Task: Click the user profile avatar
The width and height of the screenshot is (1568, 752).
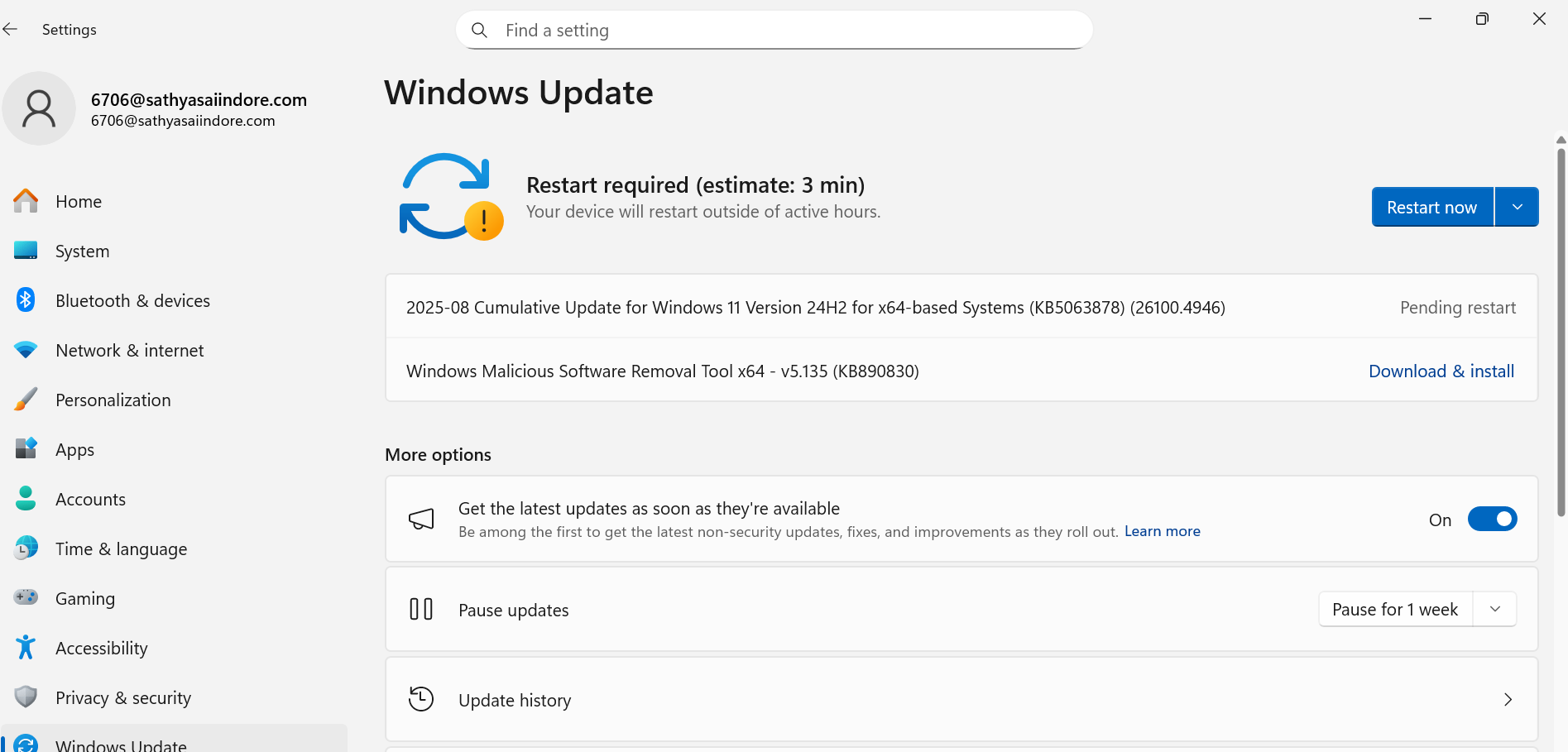Action: (39, 108)
